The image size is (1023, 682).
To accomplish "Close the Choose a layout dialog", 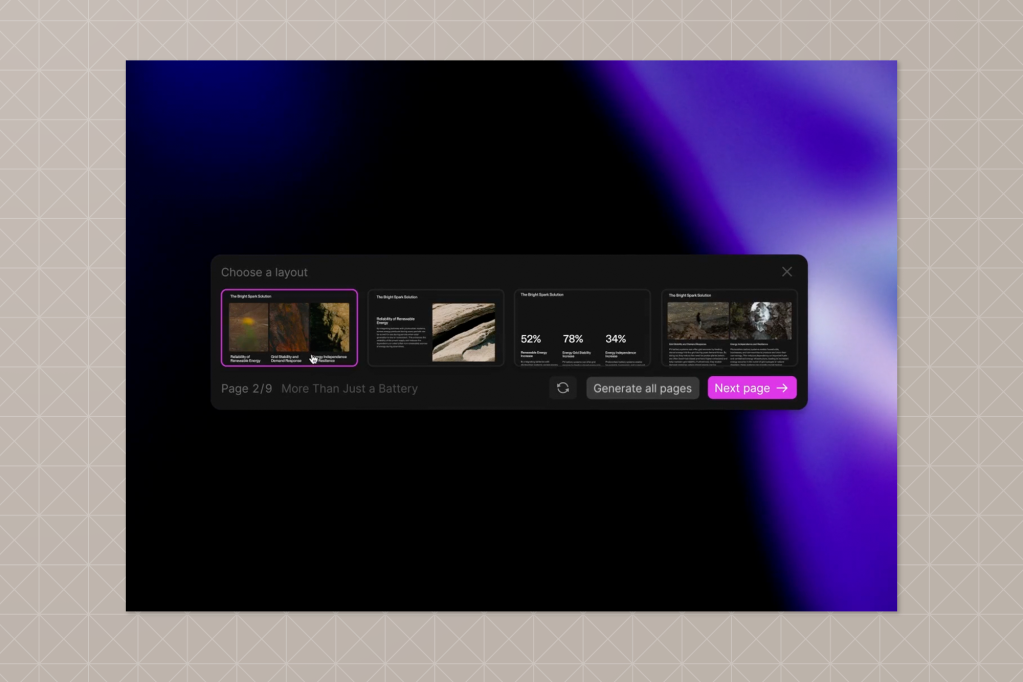I will (x=787, y=271).
